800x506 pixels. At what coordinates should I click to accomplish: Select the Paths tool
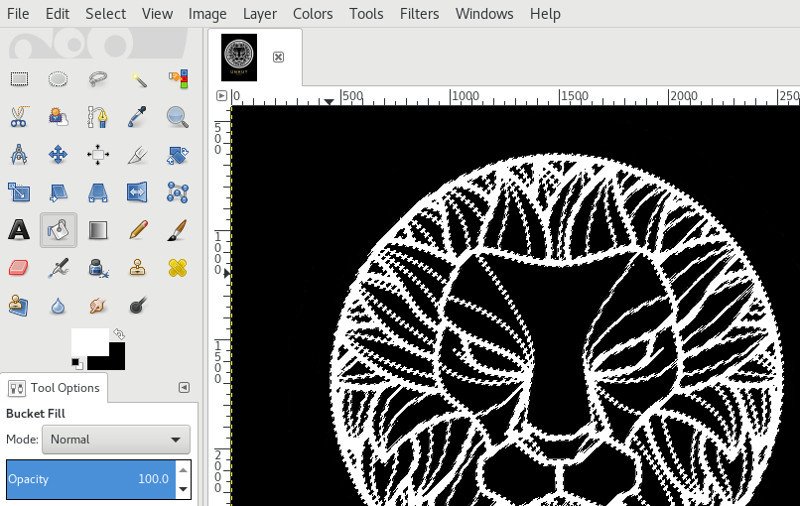pyautogui.click(x=98, y=117)
